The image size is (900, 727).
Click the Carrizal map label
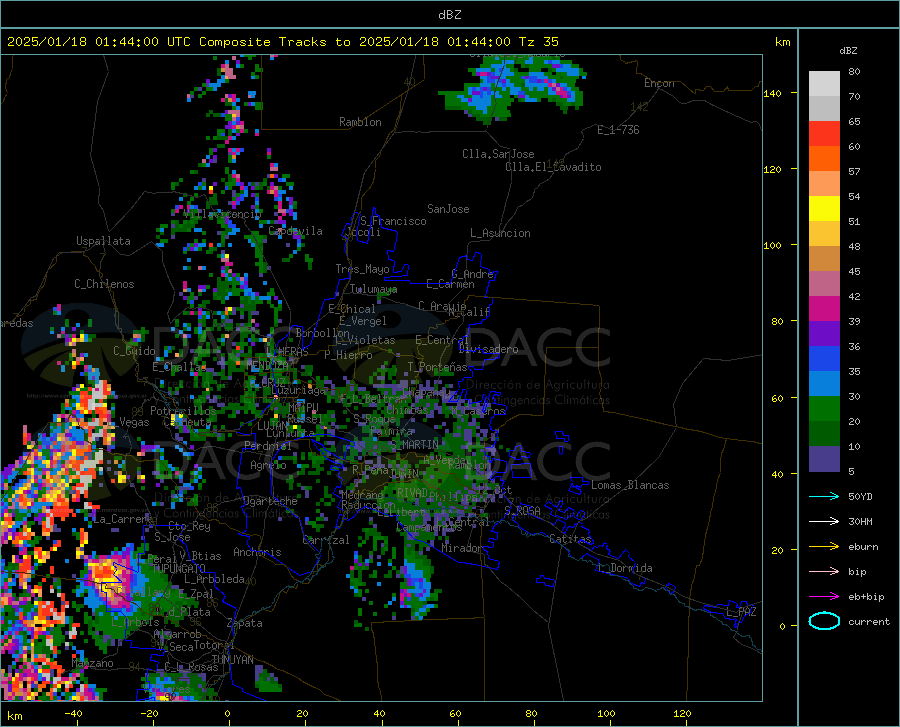[x=325, y=540]
